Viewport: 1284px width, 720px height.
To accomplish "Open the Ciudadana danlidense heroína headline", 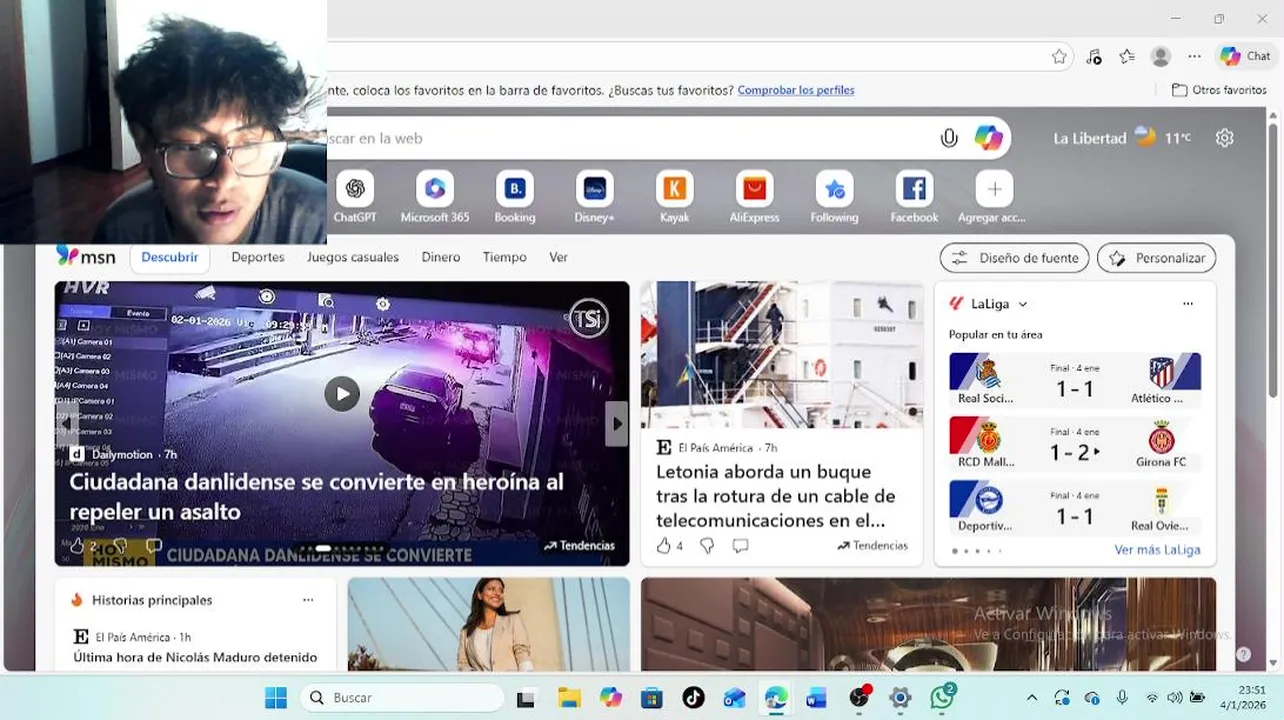I will pyautogui.click(x=316, y=497).
